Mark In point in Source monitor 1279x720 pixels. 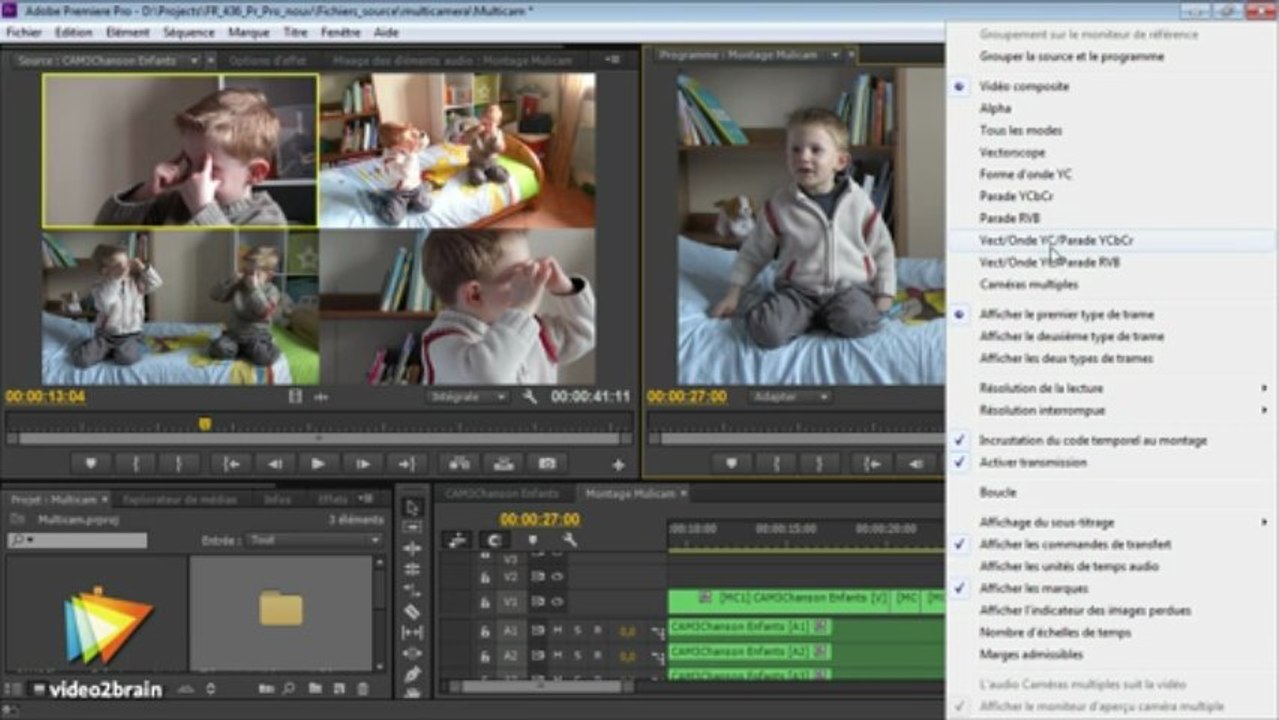click(135, 464)
